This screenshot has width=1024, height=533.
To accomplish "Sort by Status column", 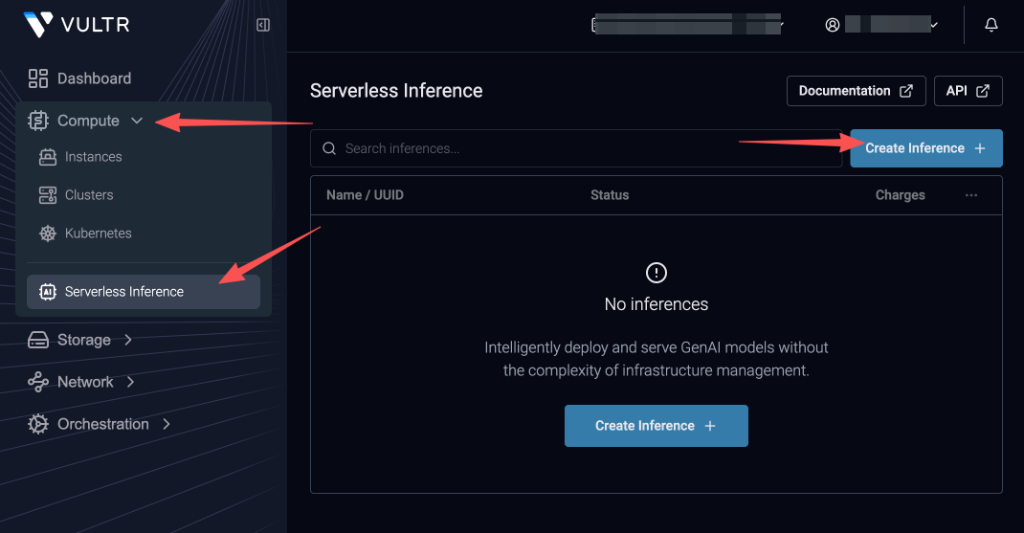I will (x=609, y=195).
